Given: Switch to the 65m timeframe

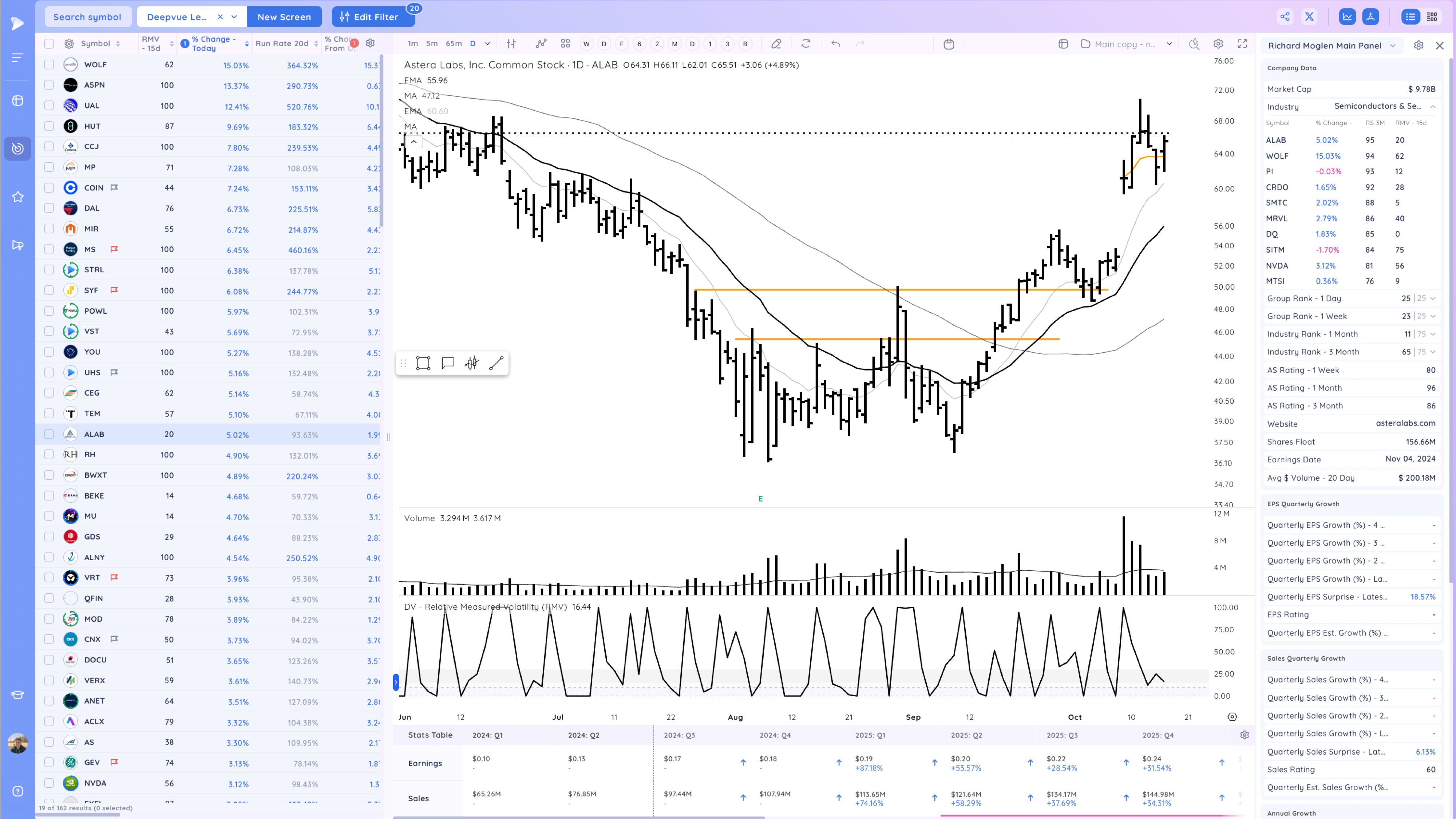Looking at the screenshot, I should tap(453, 44).
